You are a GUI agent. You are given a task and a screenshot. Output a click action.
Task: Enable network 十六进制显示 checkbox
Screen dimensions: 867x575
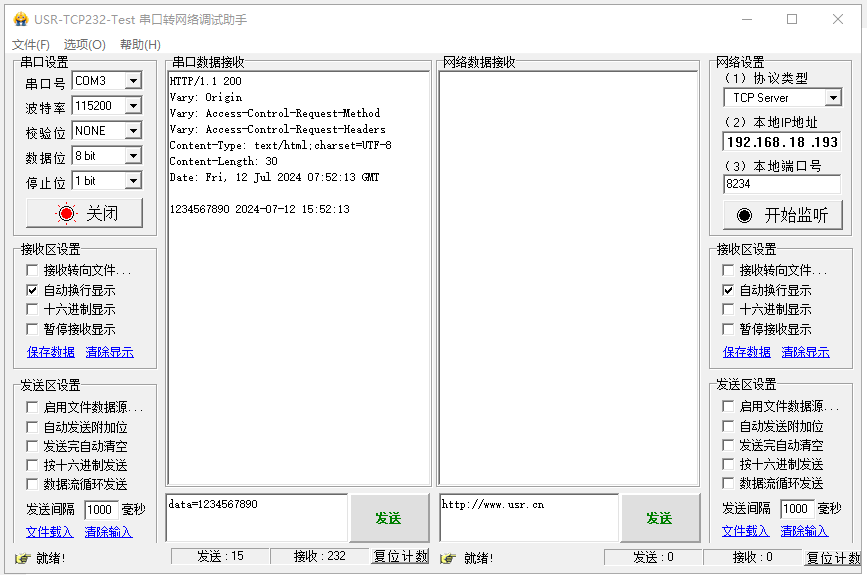728,309
